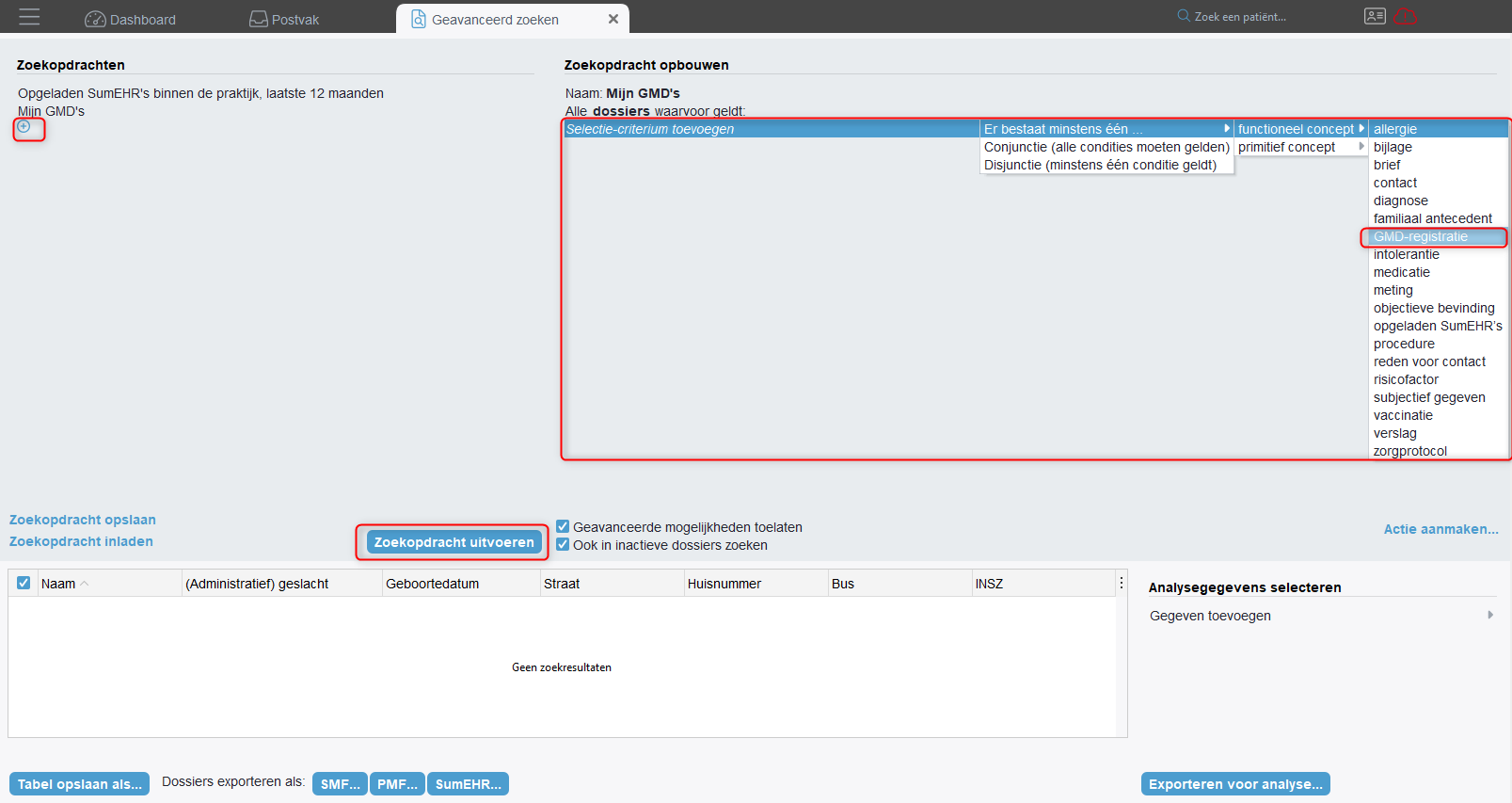
Task: Select reden voor contact option
Action: 1439,361
